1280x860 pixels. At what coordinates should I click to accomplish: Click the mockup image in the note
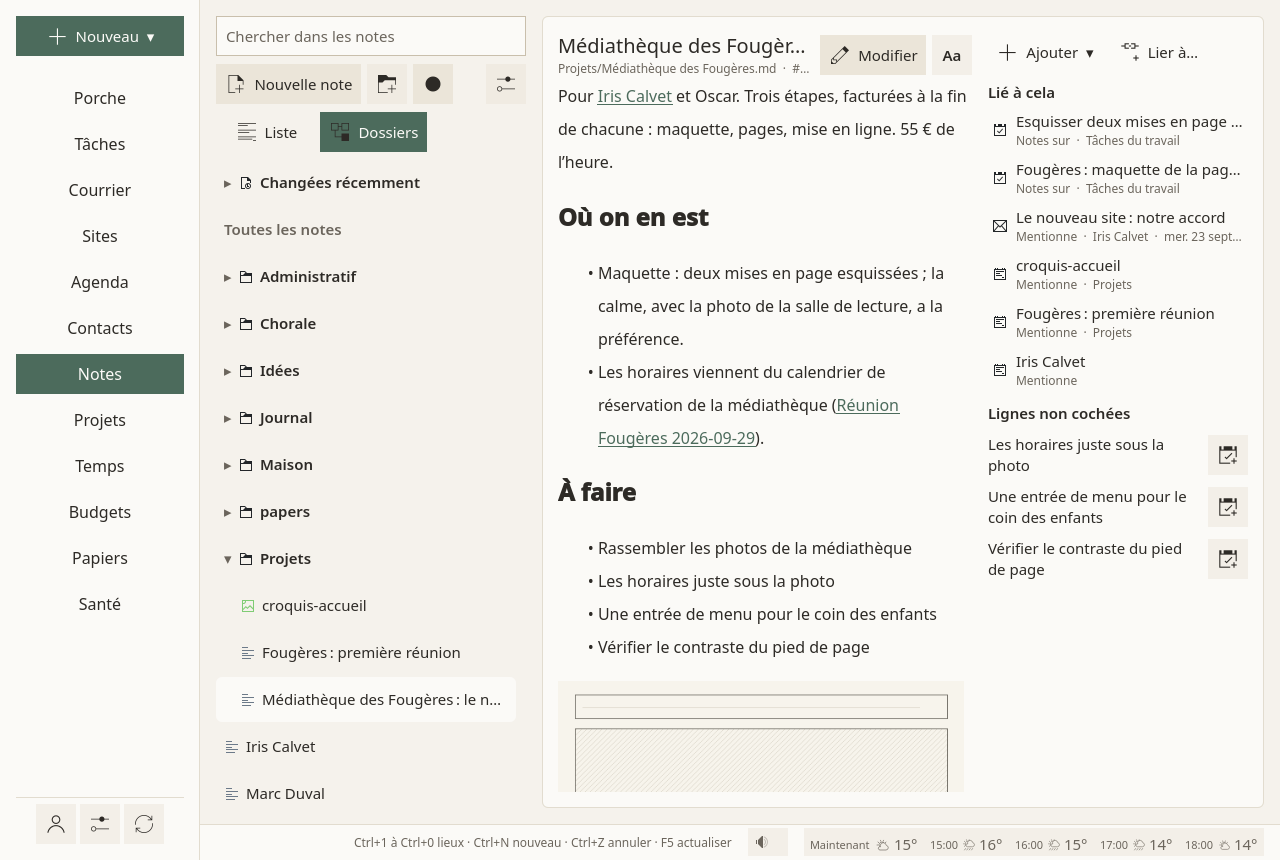(761, 737)
